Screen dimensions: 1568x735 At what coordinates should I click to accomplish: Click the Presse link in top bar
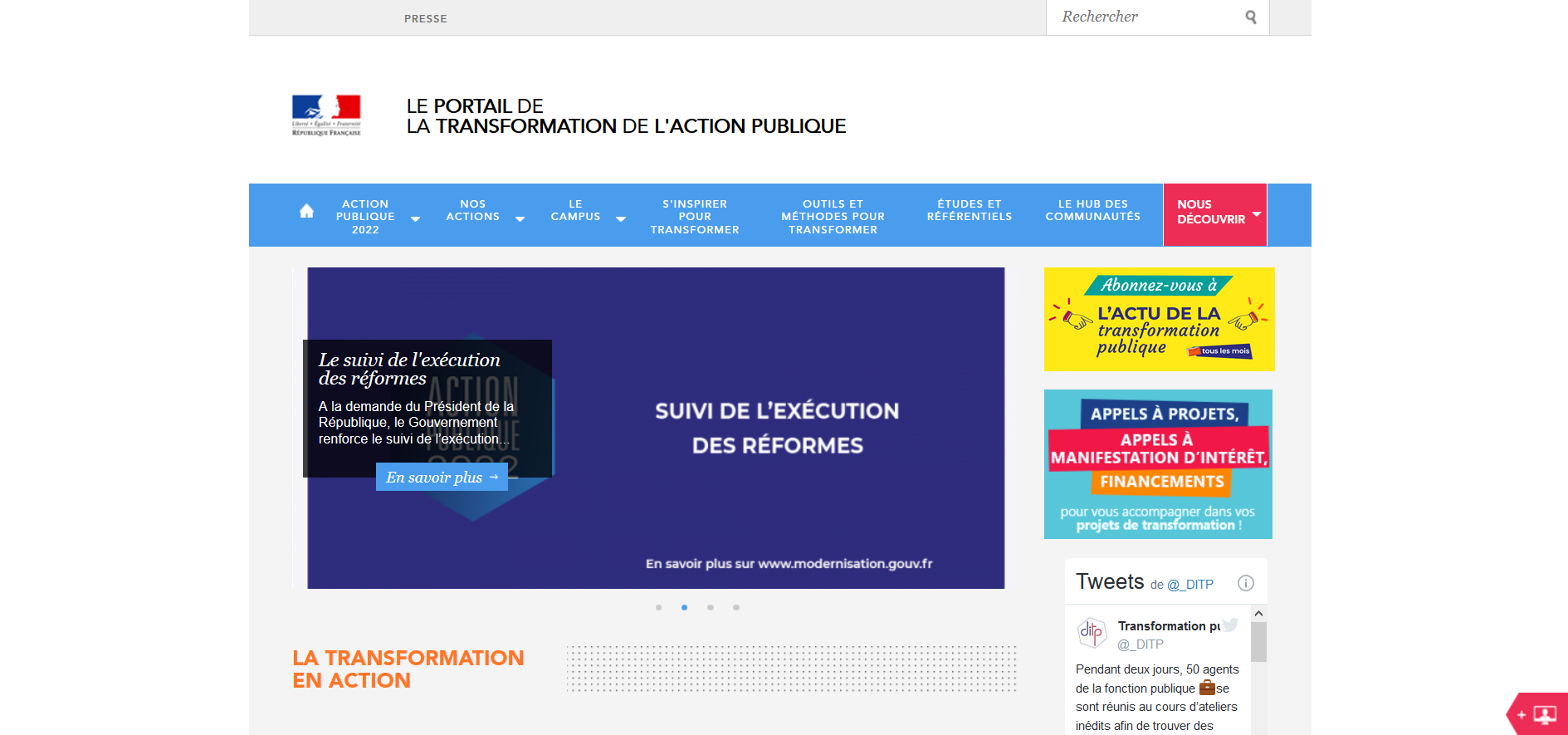(426, 18)
